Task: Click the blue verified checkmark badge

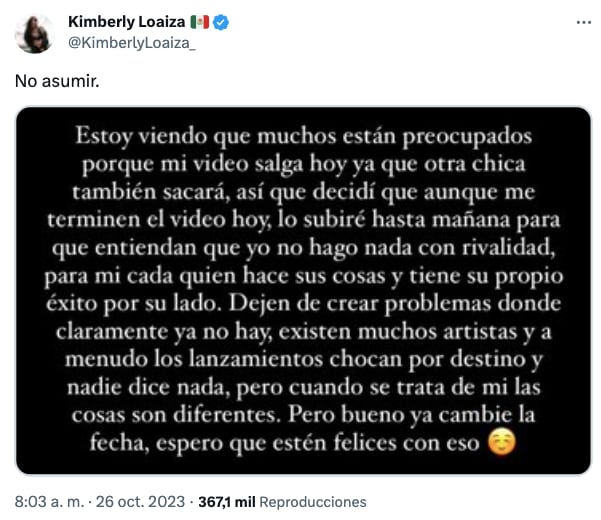Action: (x=221, y=22)
